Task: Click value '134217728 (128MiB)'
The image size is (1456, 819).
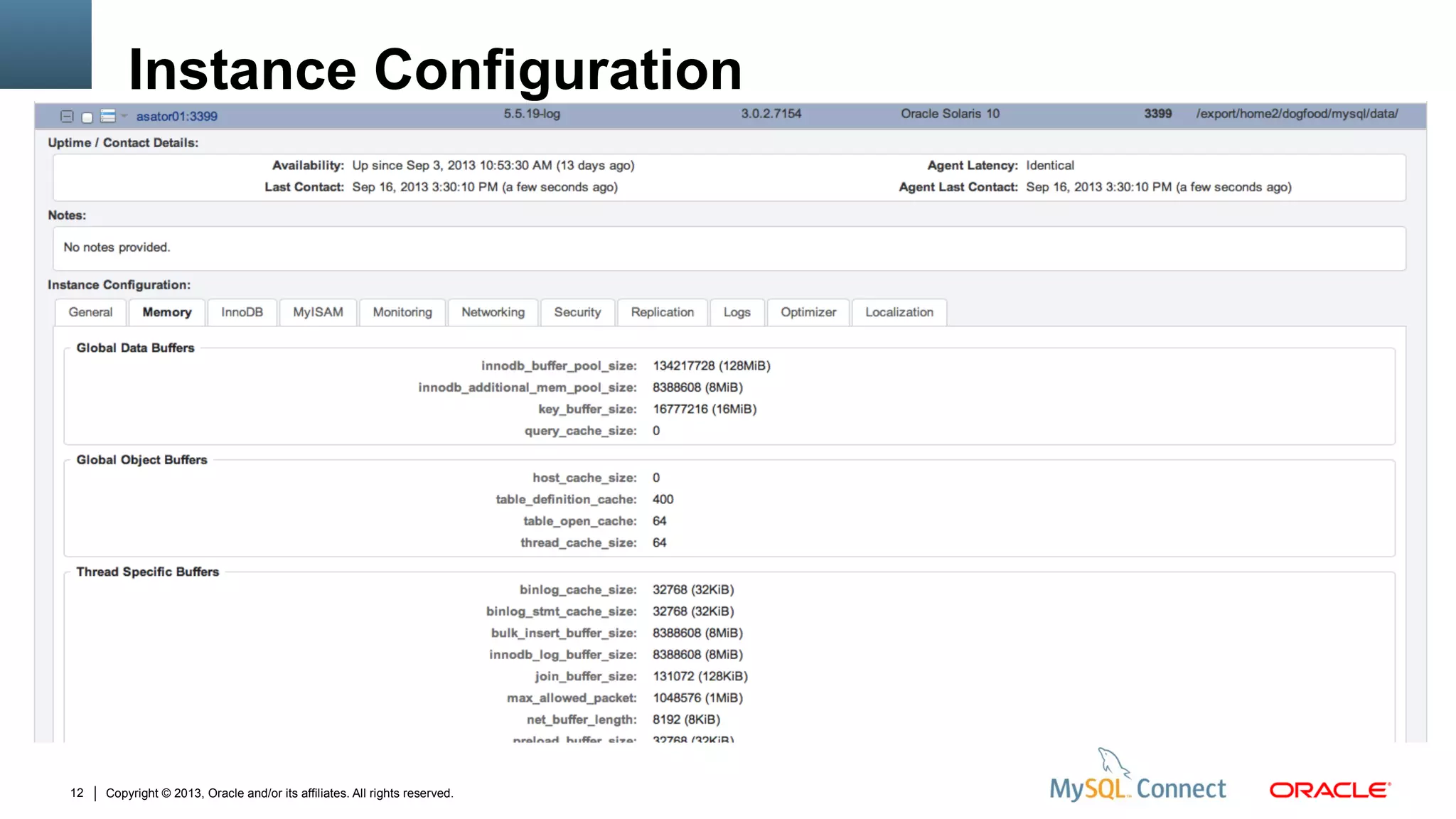Action: click(712, 366)
